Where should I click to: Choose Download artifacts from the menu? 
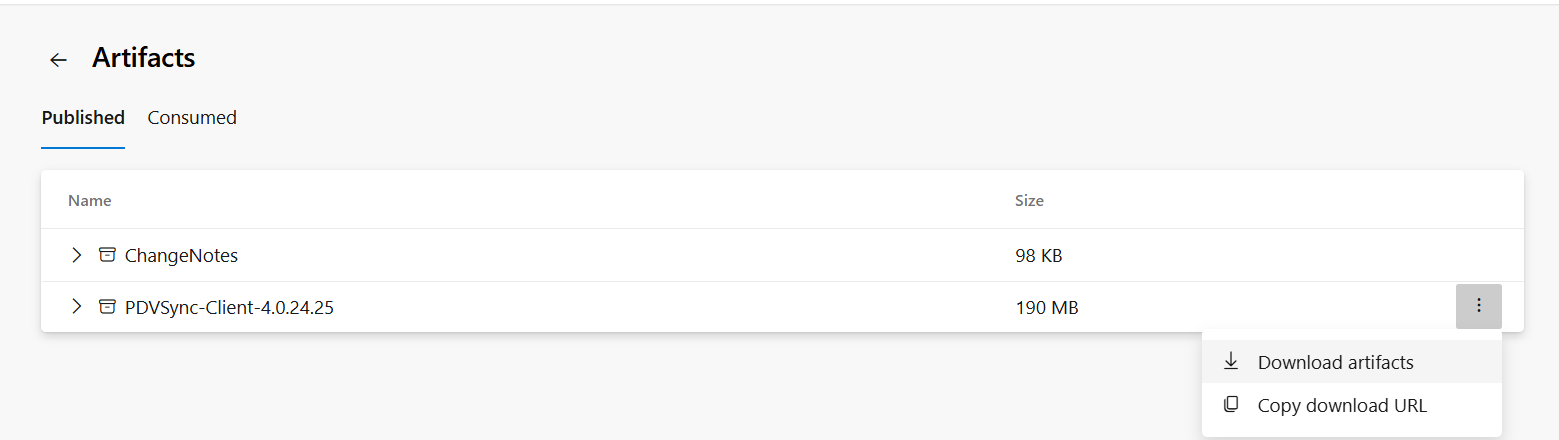click(1335, 362)
